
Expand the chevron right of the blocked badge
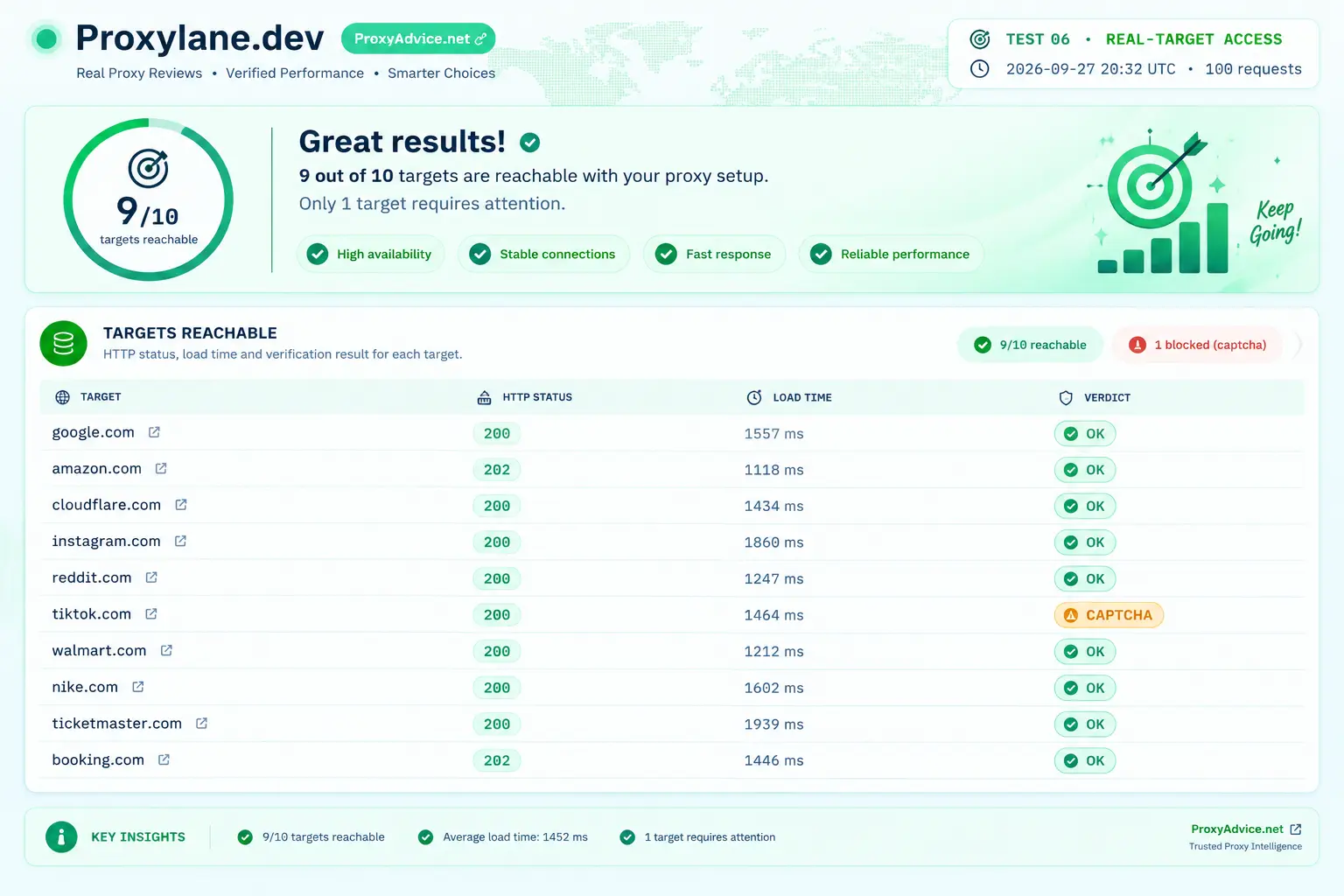[x=1298, y=345]
